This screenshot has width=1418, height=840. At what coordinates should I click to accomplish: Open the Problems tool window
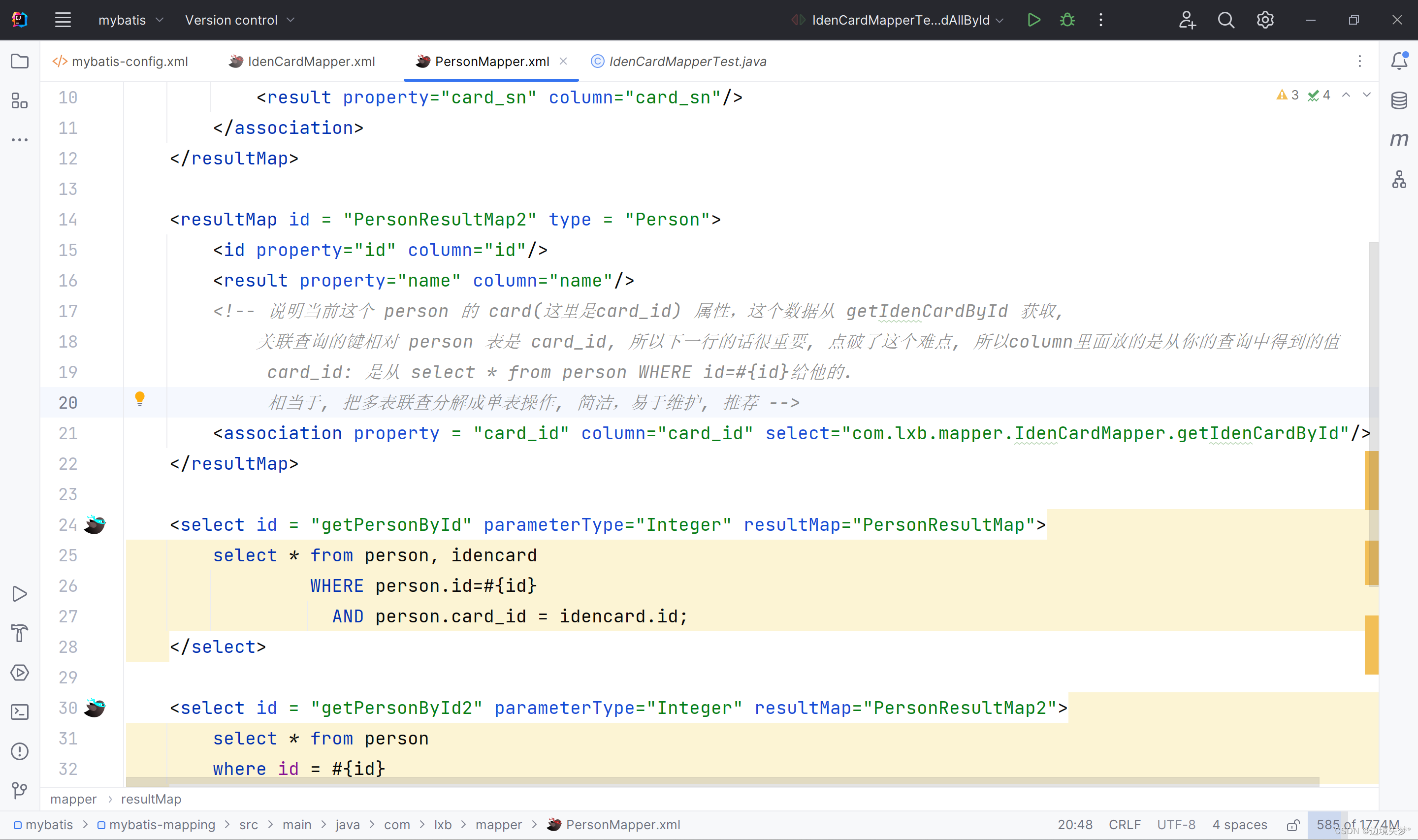[20, 751]
